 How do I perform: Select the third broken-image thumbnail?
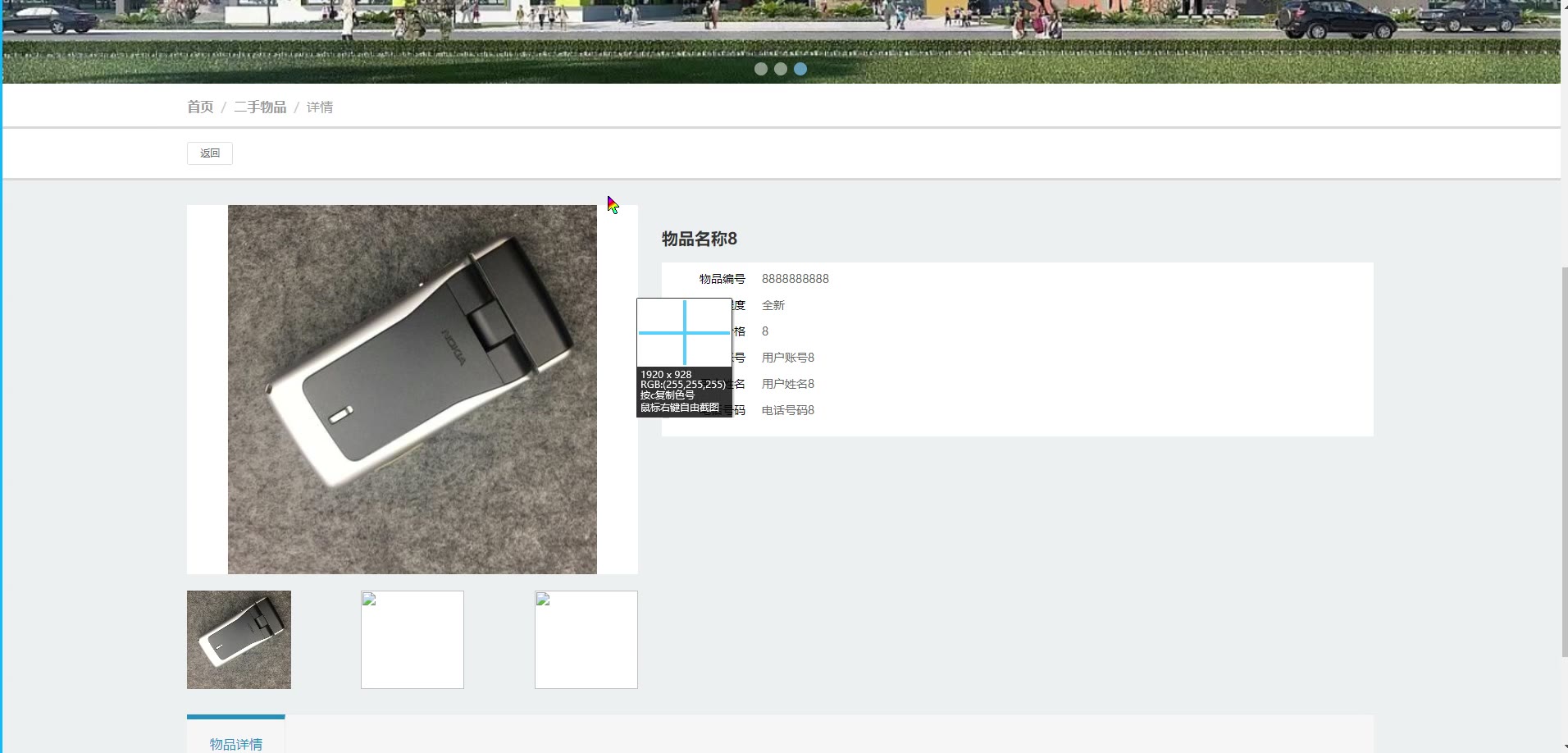[586, 640]
